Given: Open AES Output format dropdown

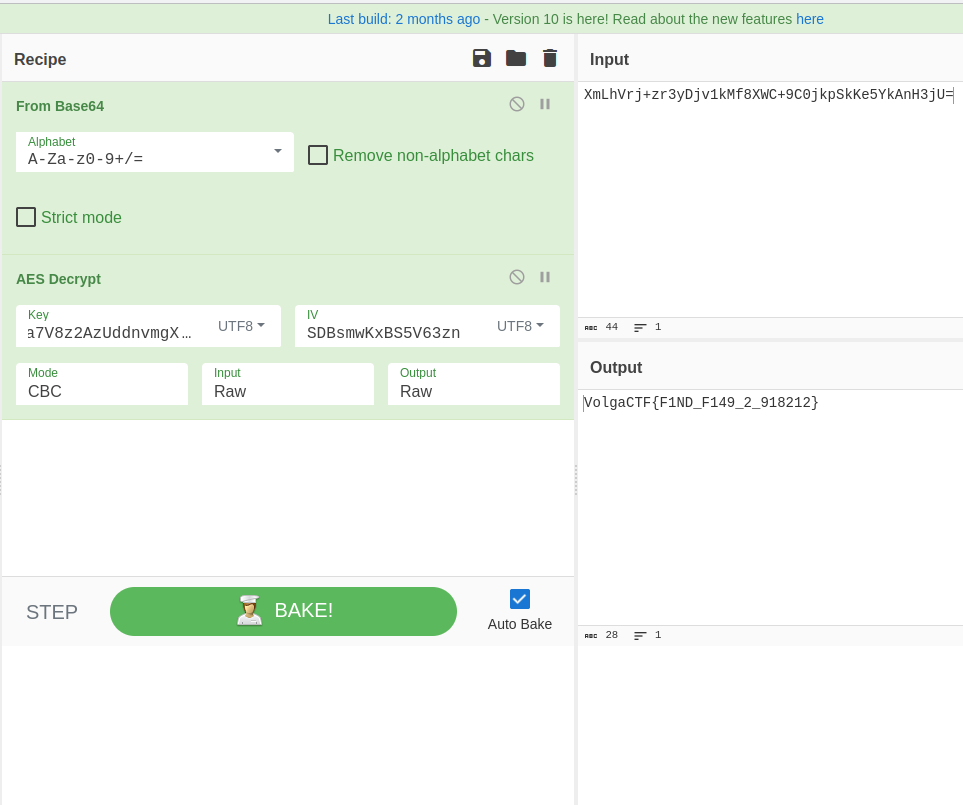Looking at the screenshot, I should tap(474, 384).
